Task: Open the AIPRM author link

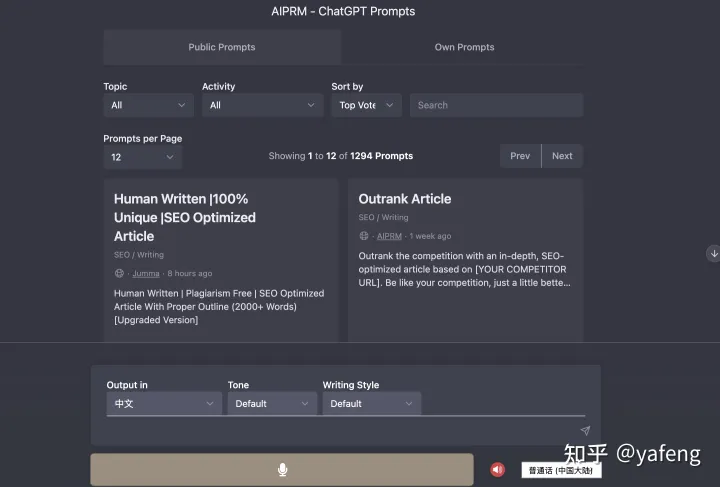Action: (389, 236)
